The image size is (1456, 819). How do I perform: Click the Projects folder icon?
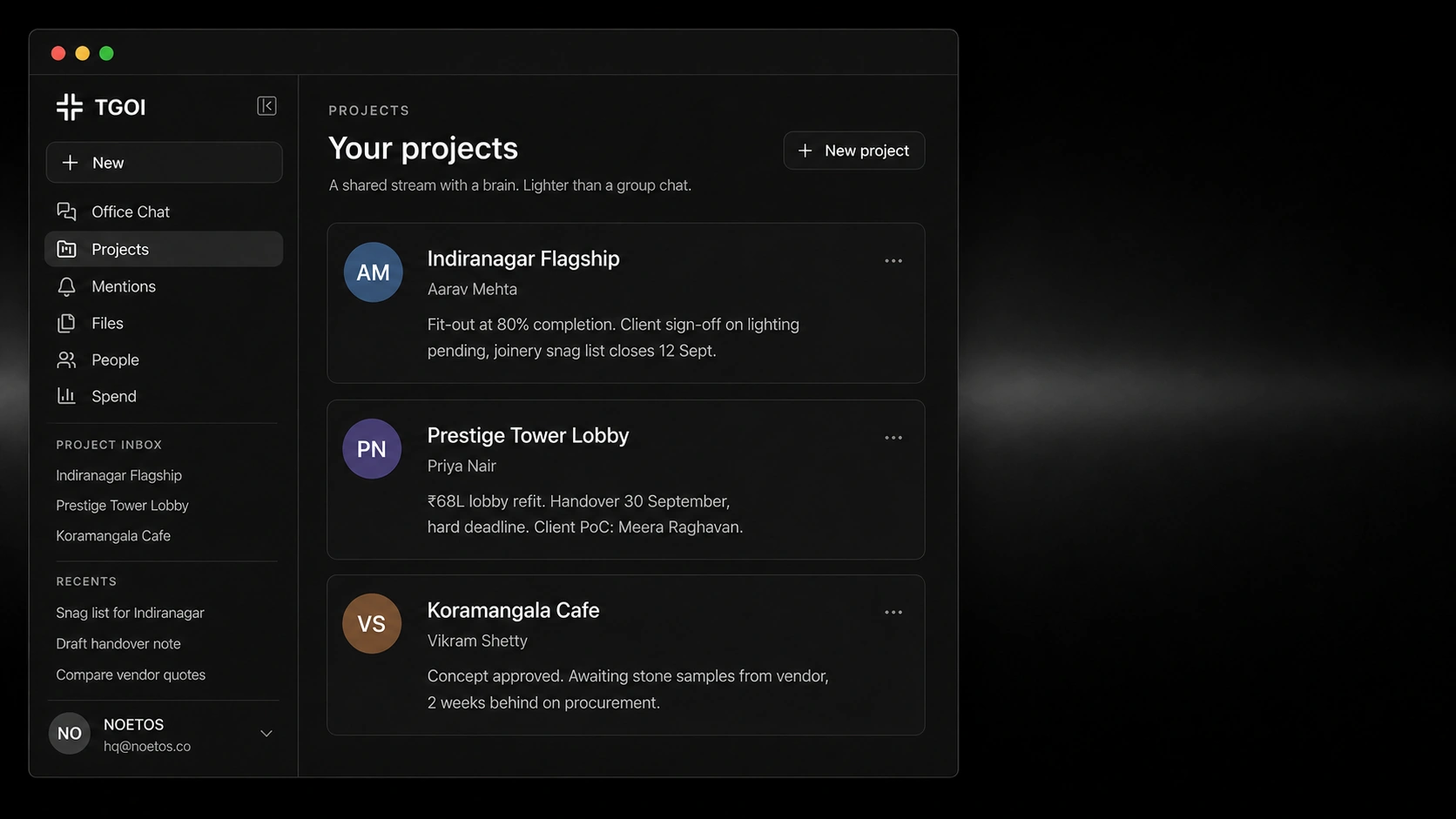click(x=67, y=249)
